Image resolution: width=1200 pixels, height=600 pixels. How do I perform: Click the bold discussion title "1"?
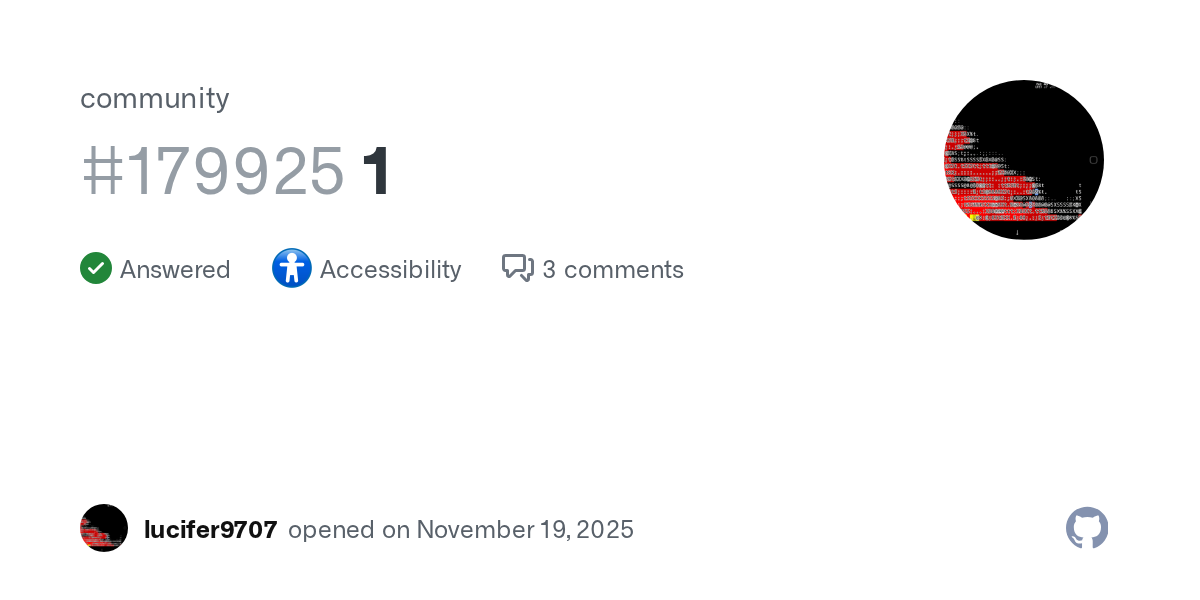(x=376, y=171)
